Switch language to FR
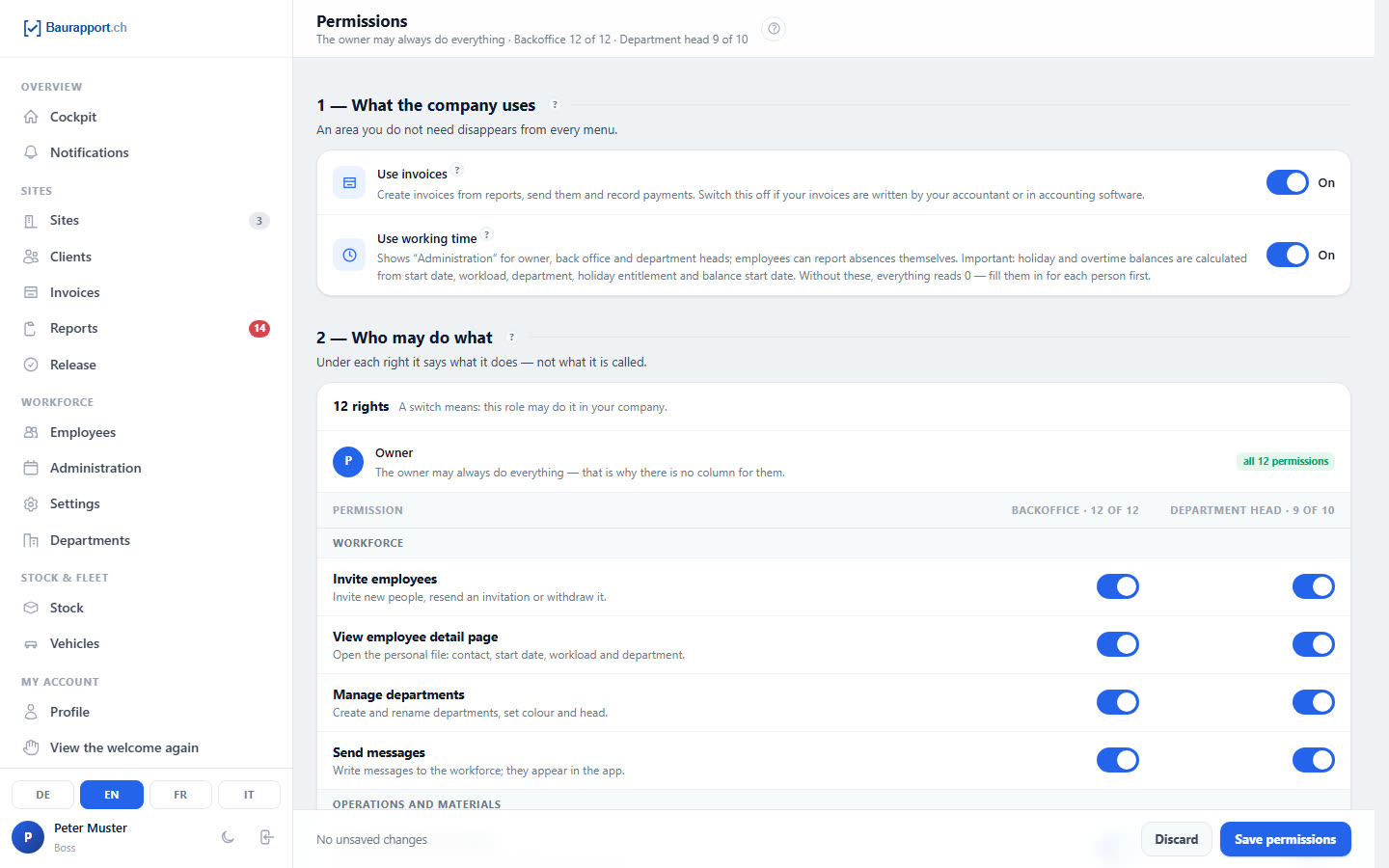The width and height of the screenshot is (1389, 868). pyautogui.click(x=180, y=795)
